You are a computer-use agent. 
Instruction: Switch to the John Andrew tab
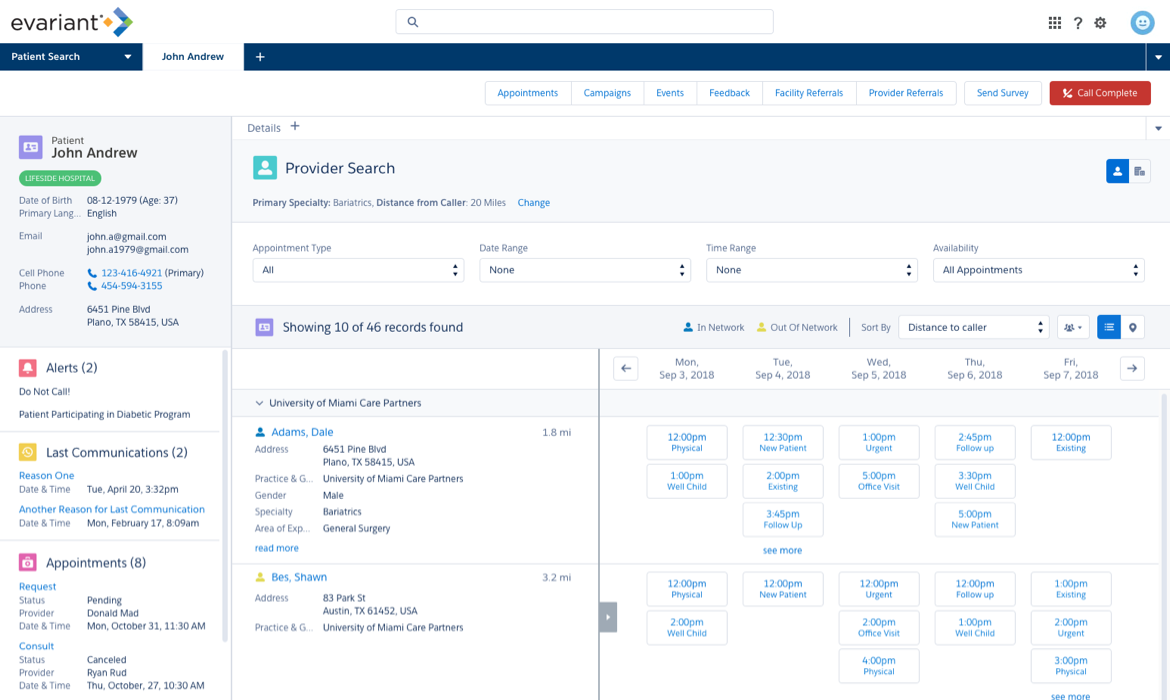click(x=193, y=57)
